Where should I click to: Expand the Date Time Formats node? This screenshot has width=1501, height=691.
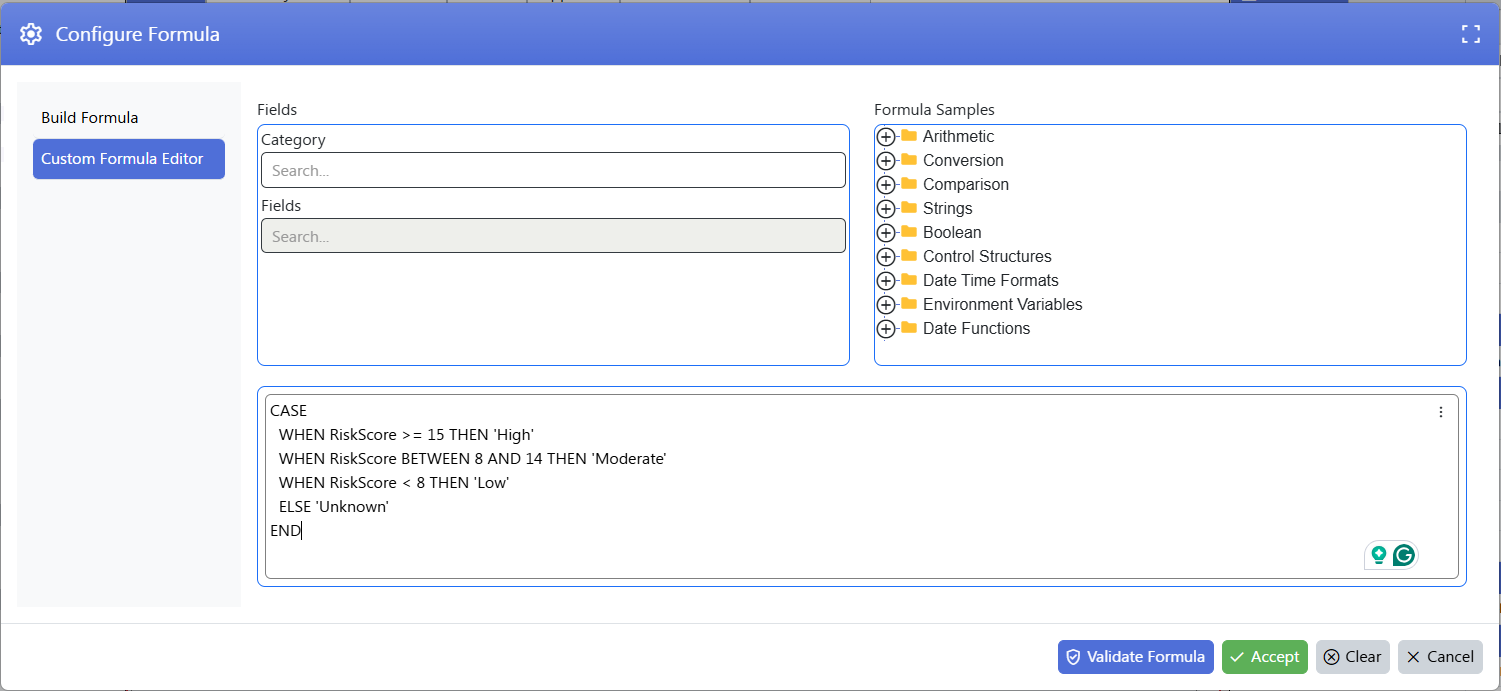coord(885,281)
